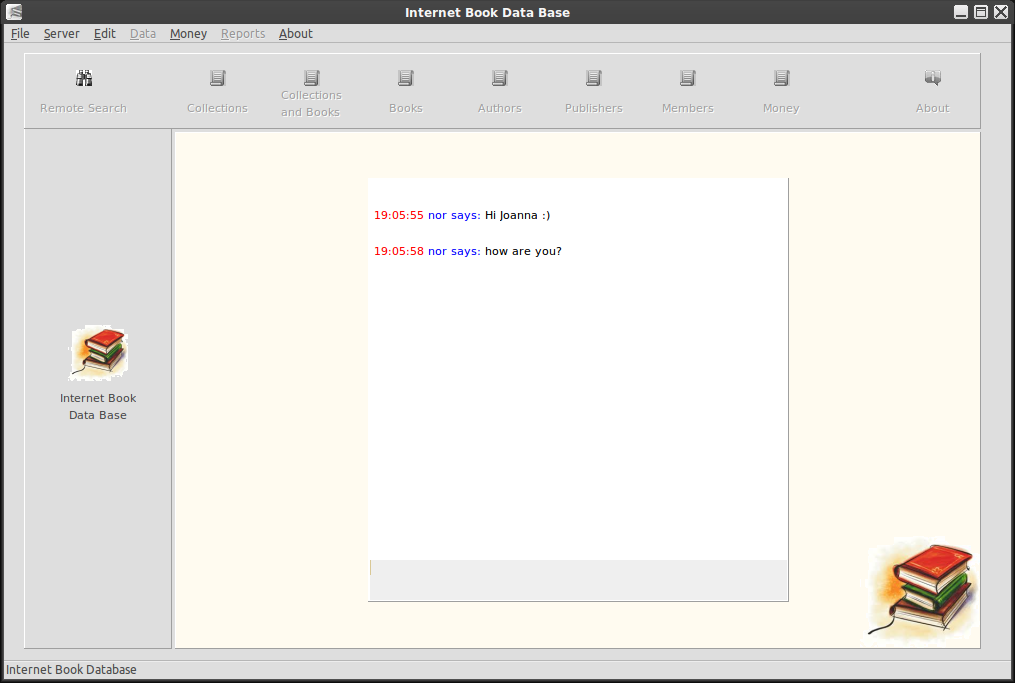Open the Server menu
The width and height of the screenshot is (1015, 683).
coord(61,34)
